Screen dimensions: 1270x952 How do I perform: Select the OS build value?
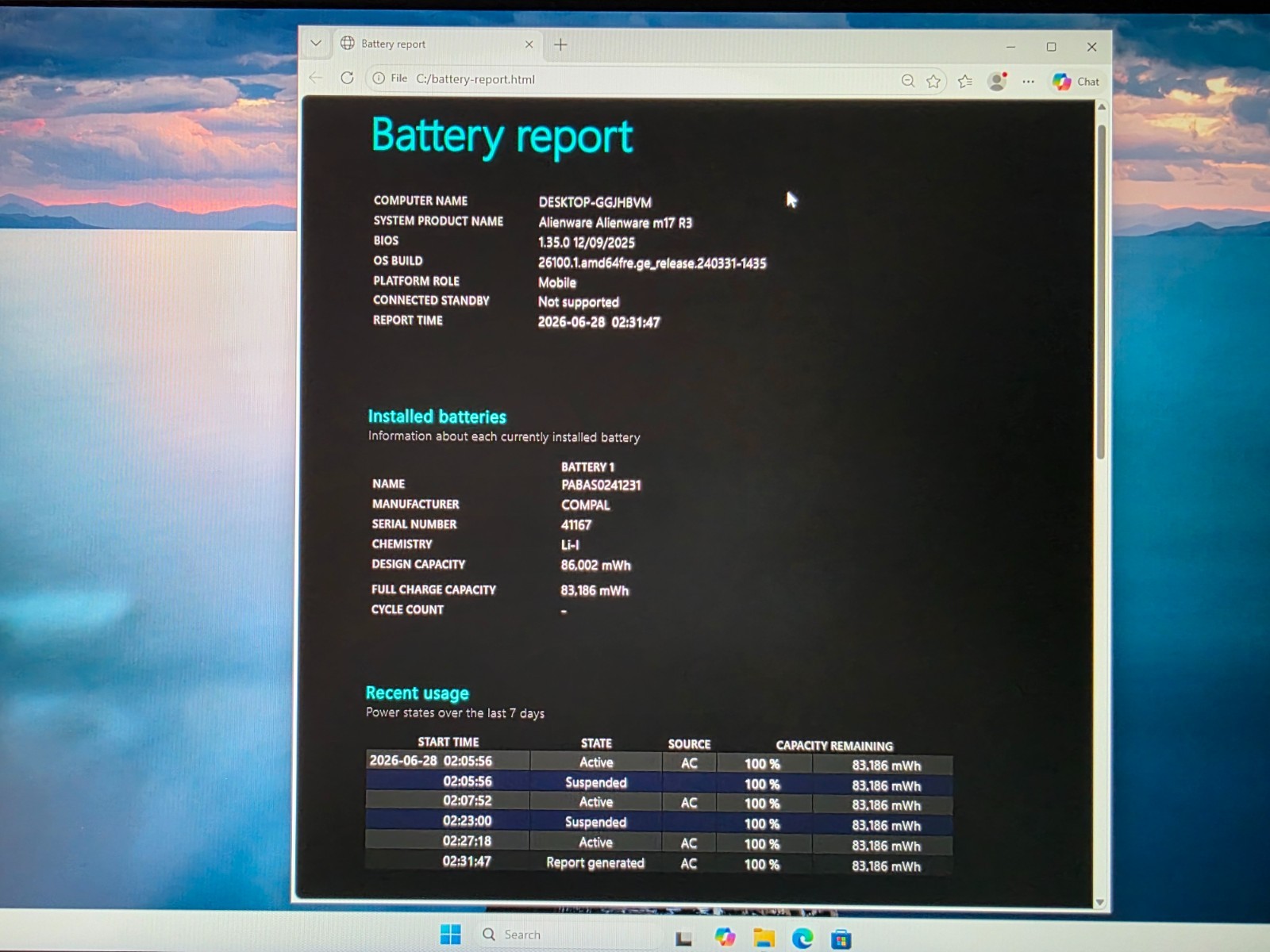[652, 263]
